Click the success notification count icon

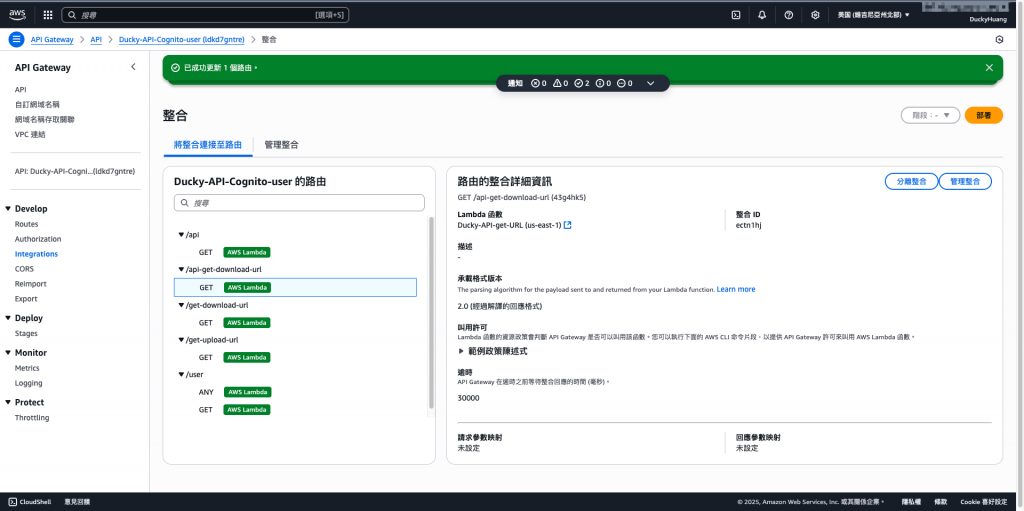coord(578,83)
